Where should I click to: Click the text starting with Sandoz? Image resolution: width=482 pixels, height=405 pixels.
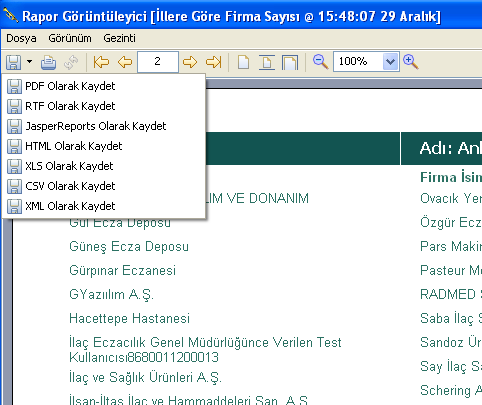point(451,343)
